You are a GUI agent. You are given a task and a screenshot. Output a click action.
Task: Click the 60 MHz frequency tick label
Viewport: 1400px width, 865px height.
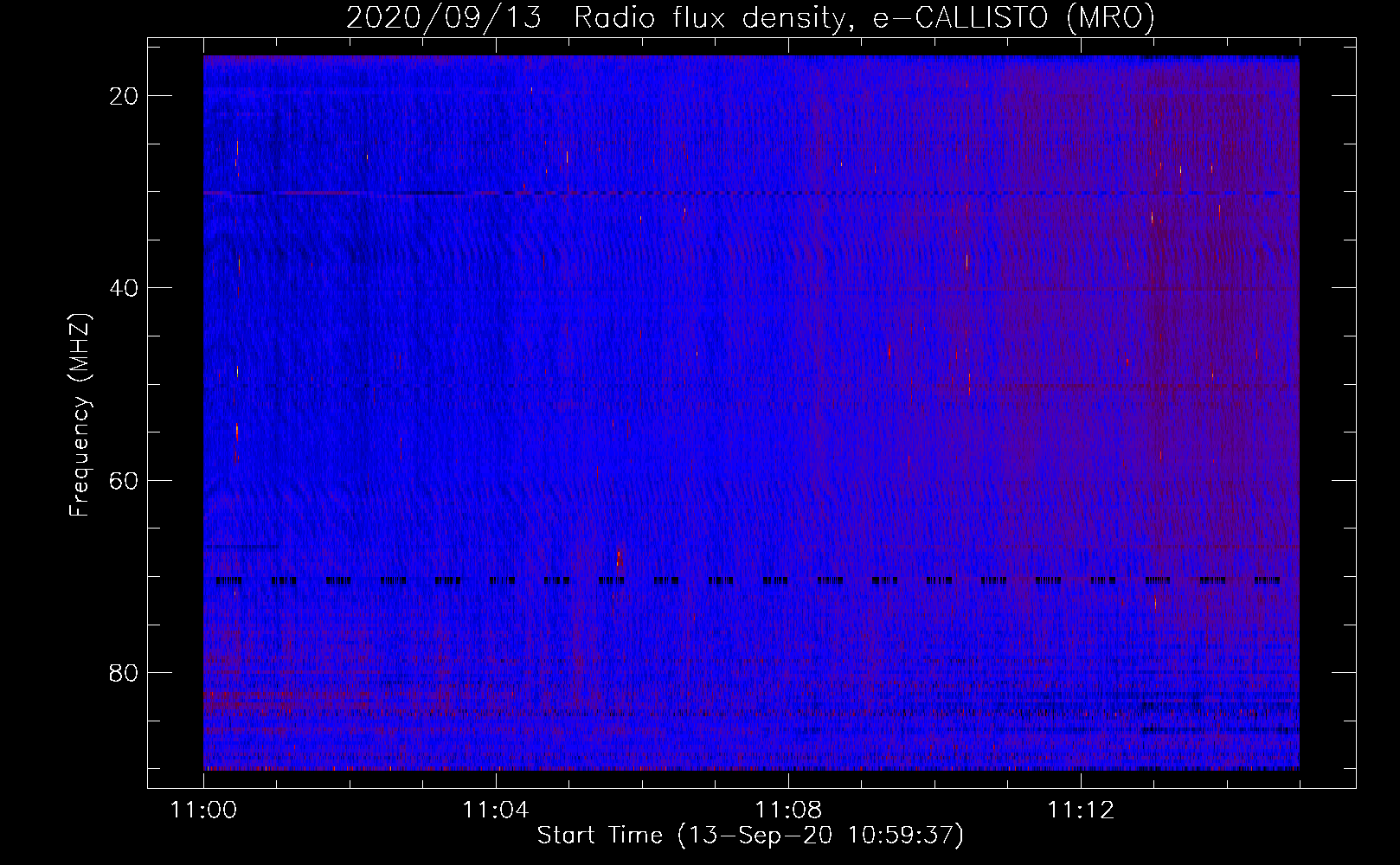(125, 480)
